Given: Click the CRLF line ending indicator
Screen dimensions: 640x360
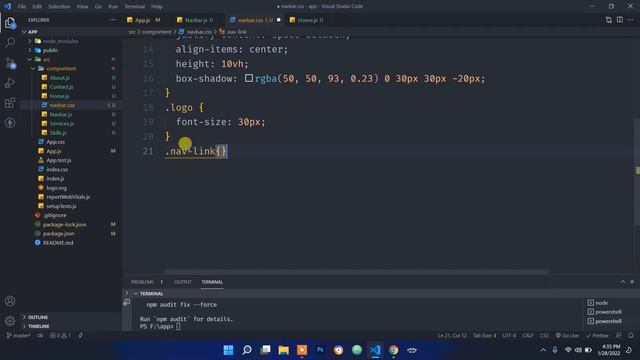Looking at the screenshot, I should [528, 336].
